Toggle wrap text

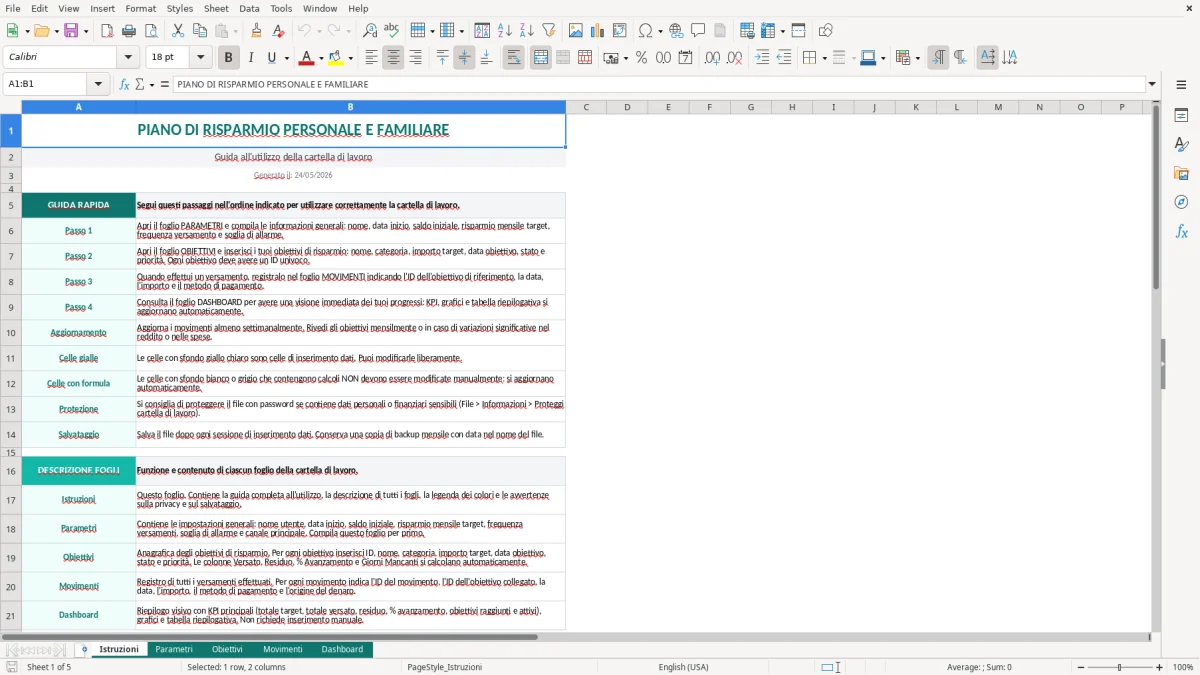[513, 58]
